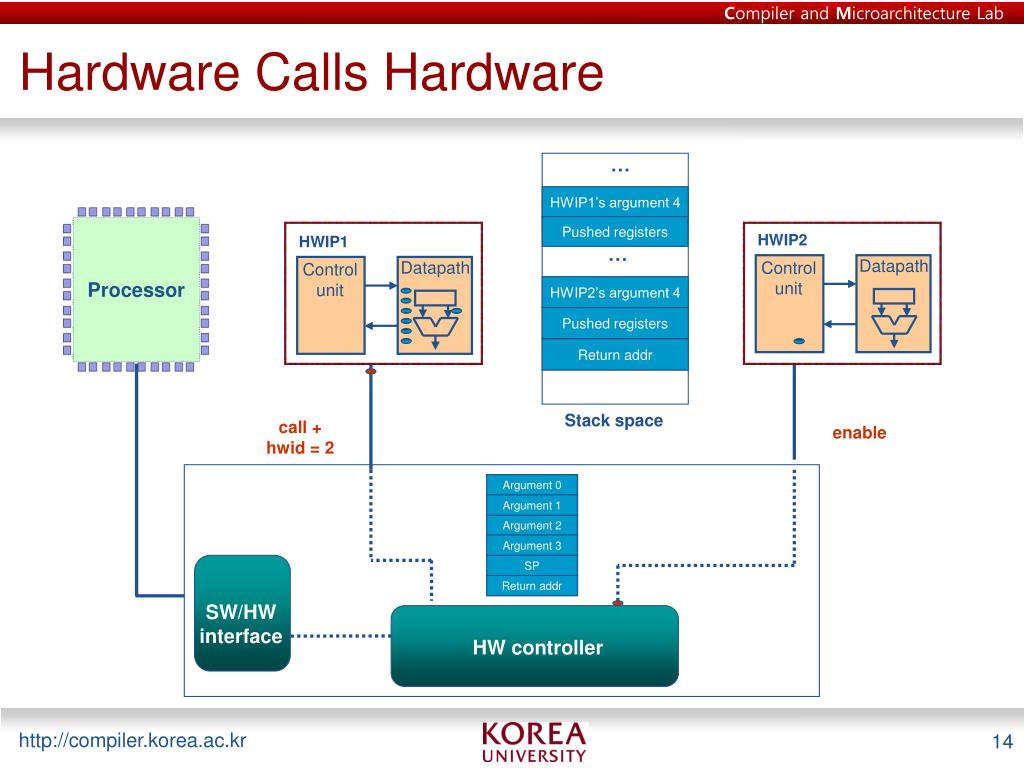Click 'Return addr' row in the argument register list
1024x768 pixels.
(x=532, y=586)
